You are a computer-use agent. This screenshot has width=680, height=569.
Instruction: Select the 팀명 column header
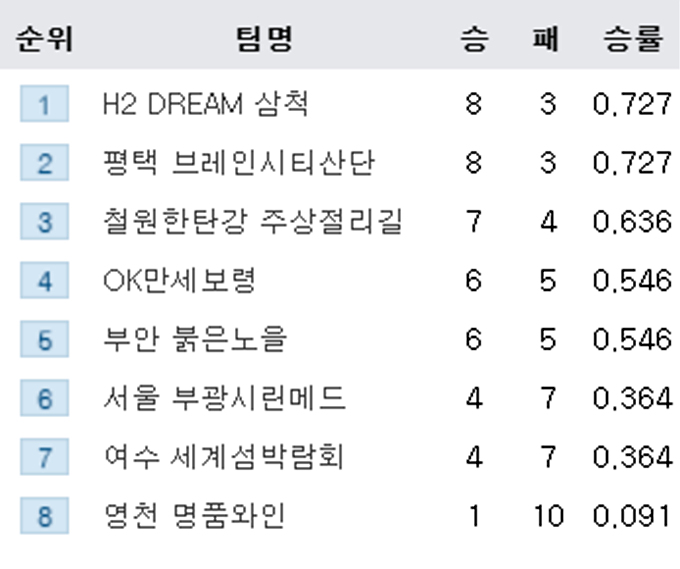[x=265, y=39]
